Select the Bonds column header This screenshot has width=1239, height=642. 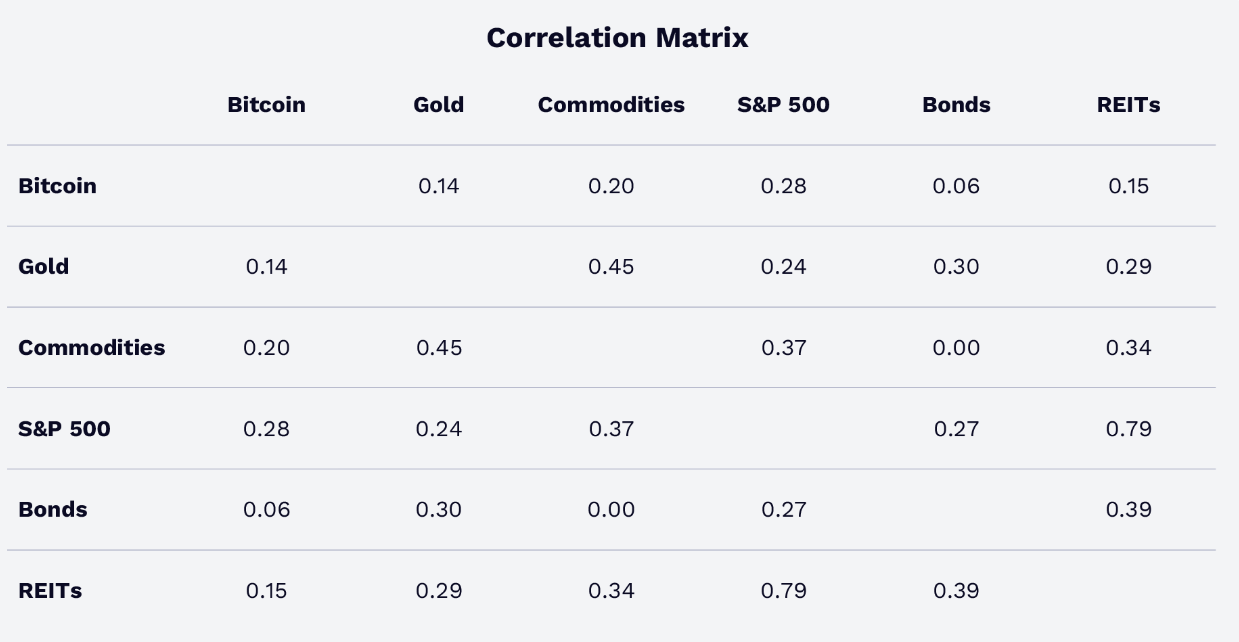tap(956, 105)
